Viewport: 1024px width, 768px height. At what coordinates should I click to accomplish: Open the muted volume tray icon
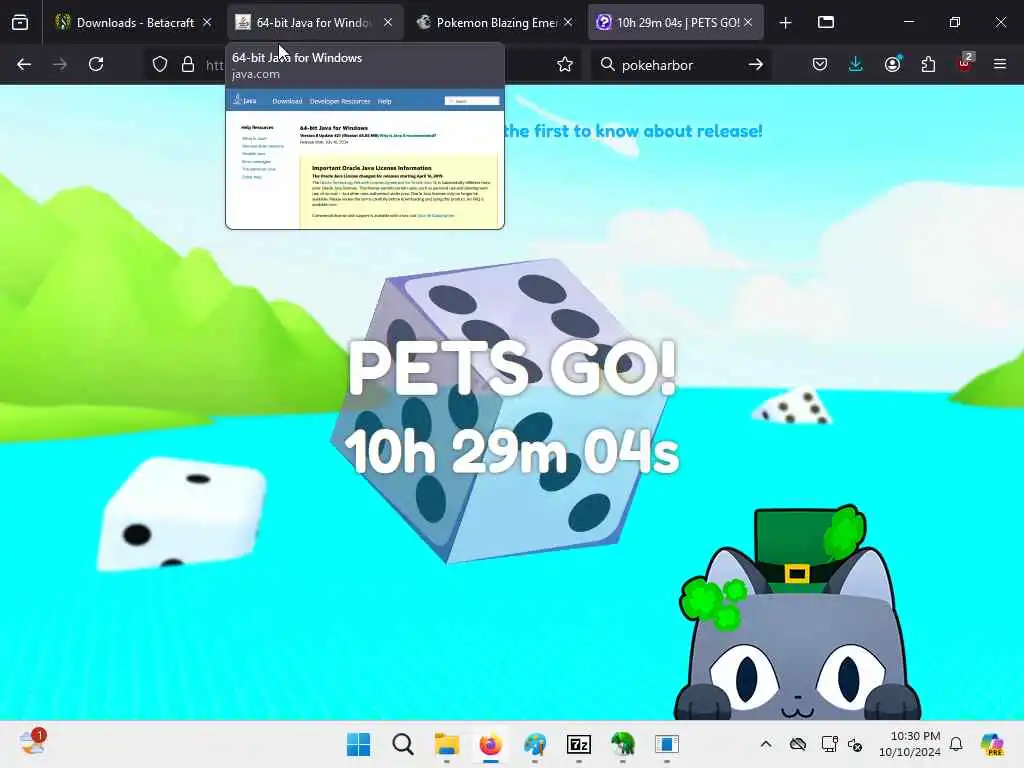click(x=856, y=744)
